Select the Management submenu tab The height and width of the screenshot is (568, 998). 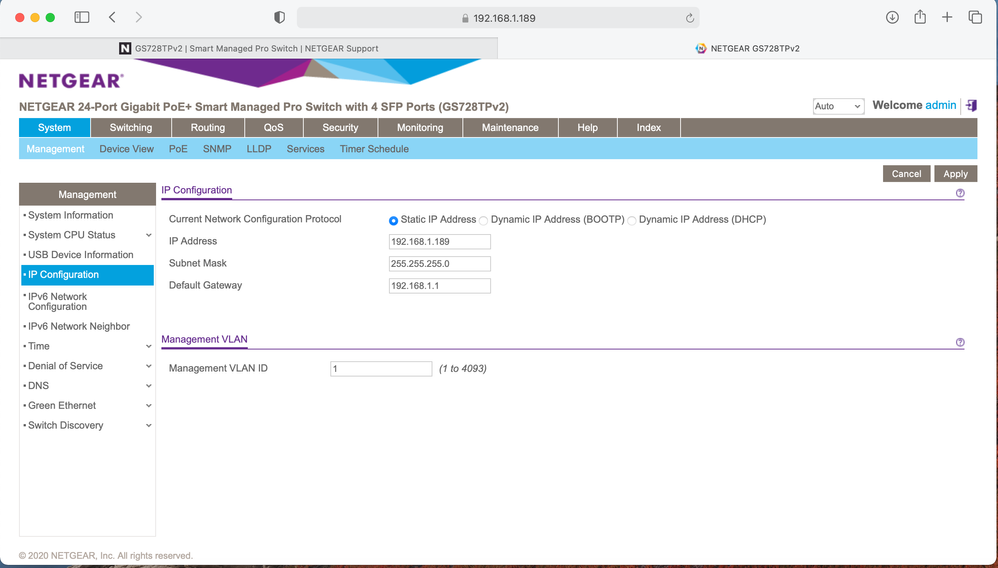tap(55, 148)
